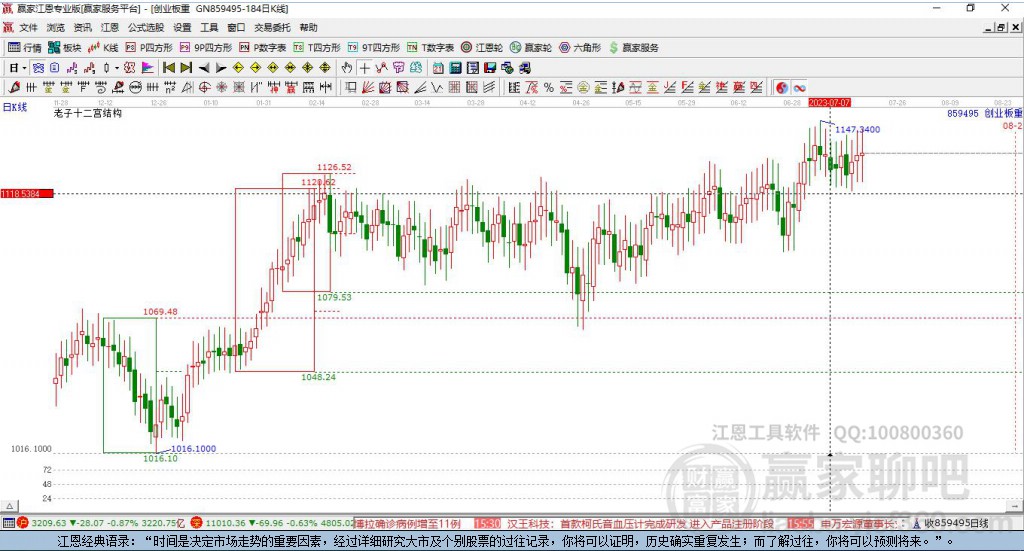Switch to the K线 chart view
The width and height of the screenshot is (1024, 551).
pyautogui.click(x=103, y=48)
